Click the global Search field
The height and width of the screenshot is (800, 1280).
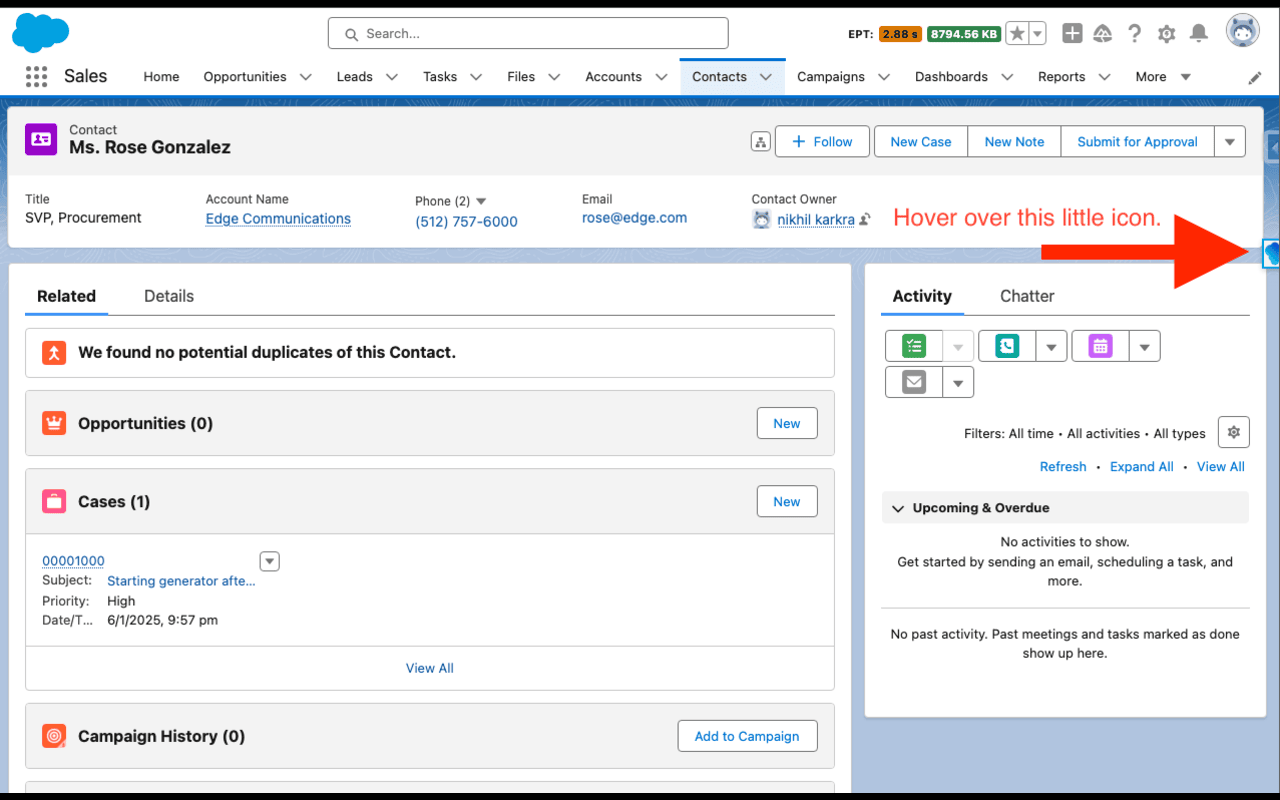pyautogui.click(x=528, y=34)
